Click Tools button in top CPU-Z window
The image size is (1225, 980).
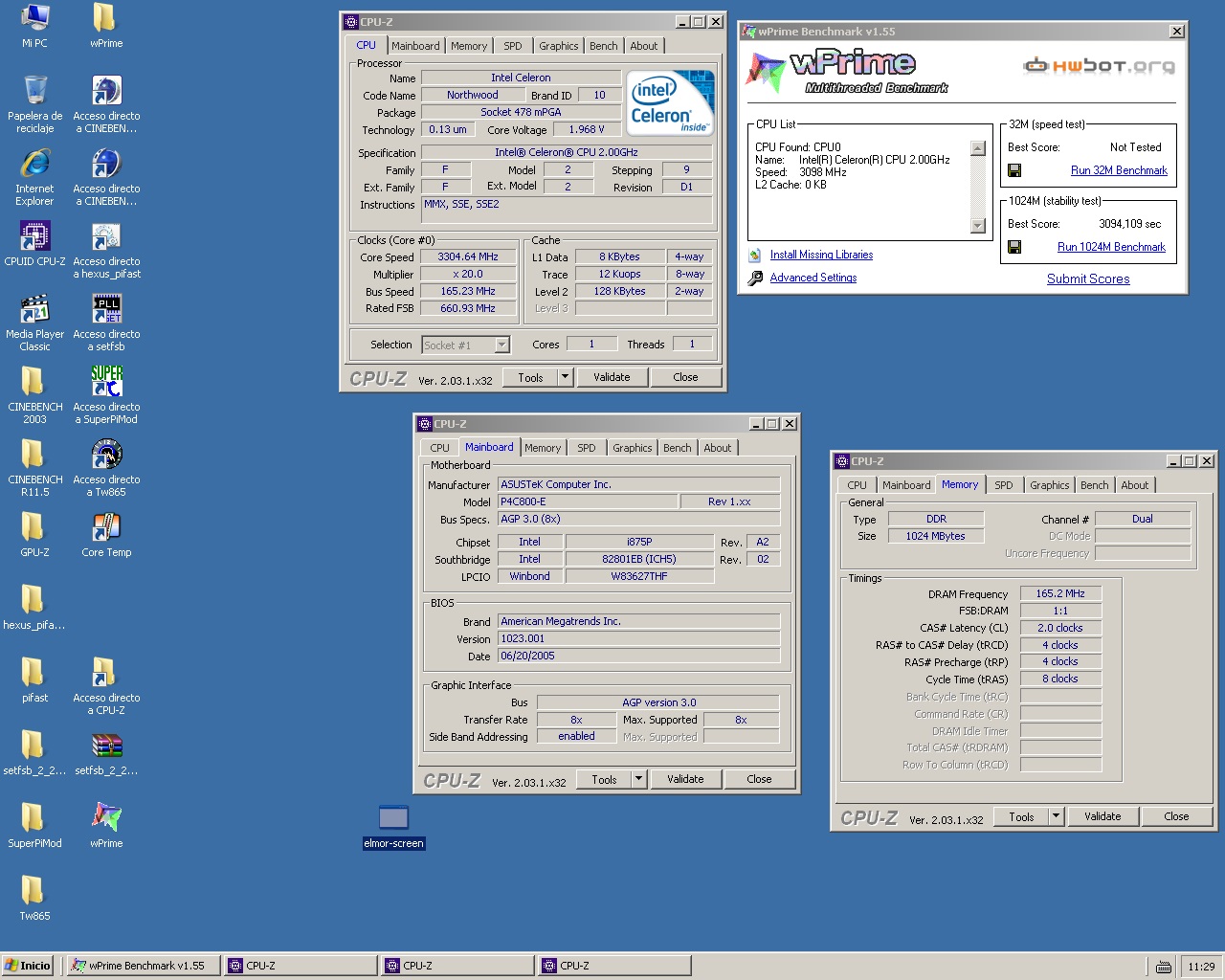[530, 377]
